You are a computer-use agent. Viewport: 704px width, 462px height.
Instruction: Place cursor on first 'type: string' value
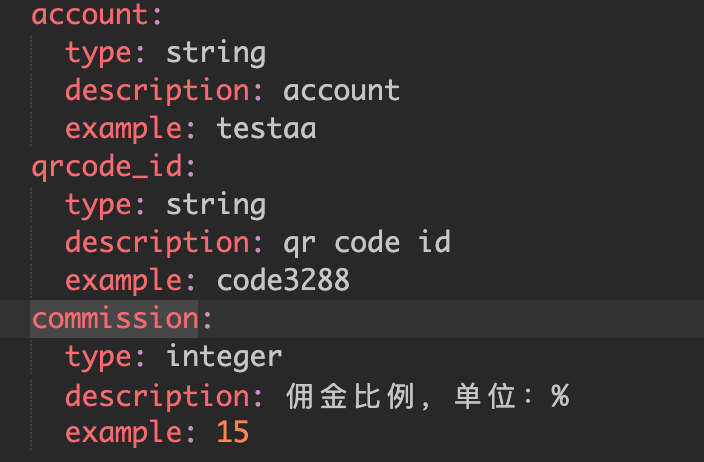[x=216, y=54]
